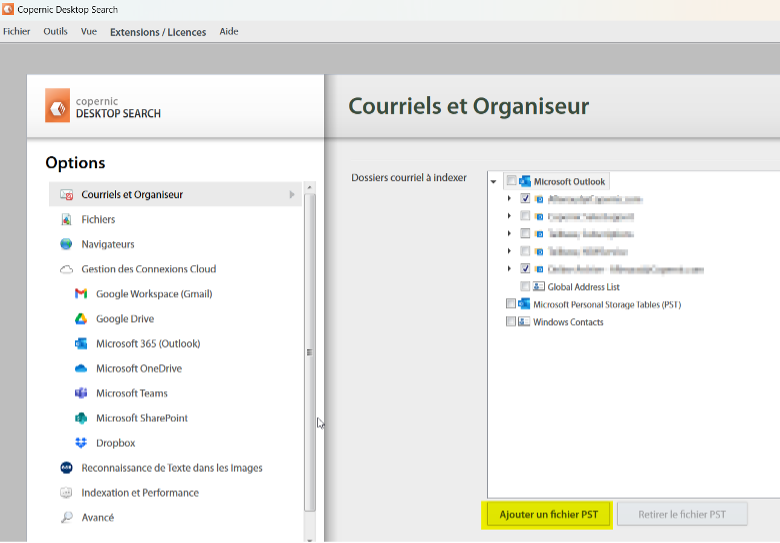Collapse the Microsoft Outlook tree node
The height and width of the screenshot is (543, 780).
click(x=494, y=182)
